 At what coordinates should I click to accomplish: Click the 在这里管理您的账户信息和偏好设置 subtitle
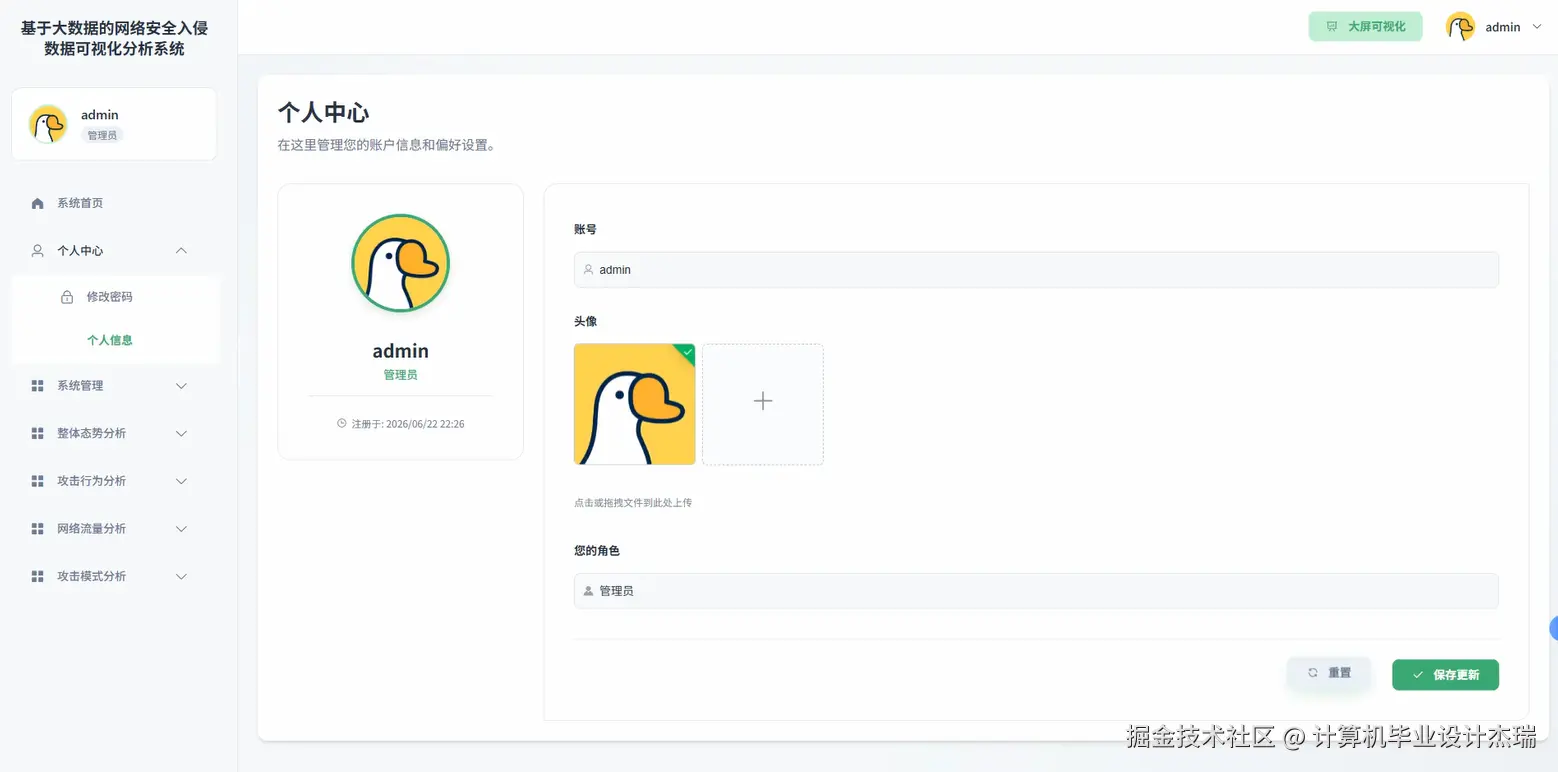pos(387,145)
